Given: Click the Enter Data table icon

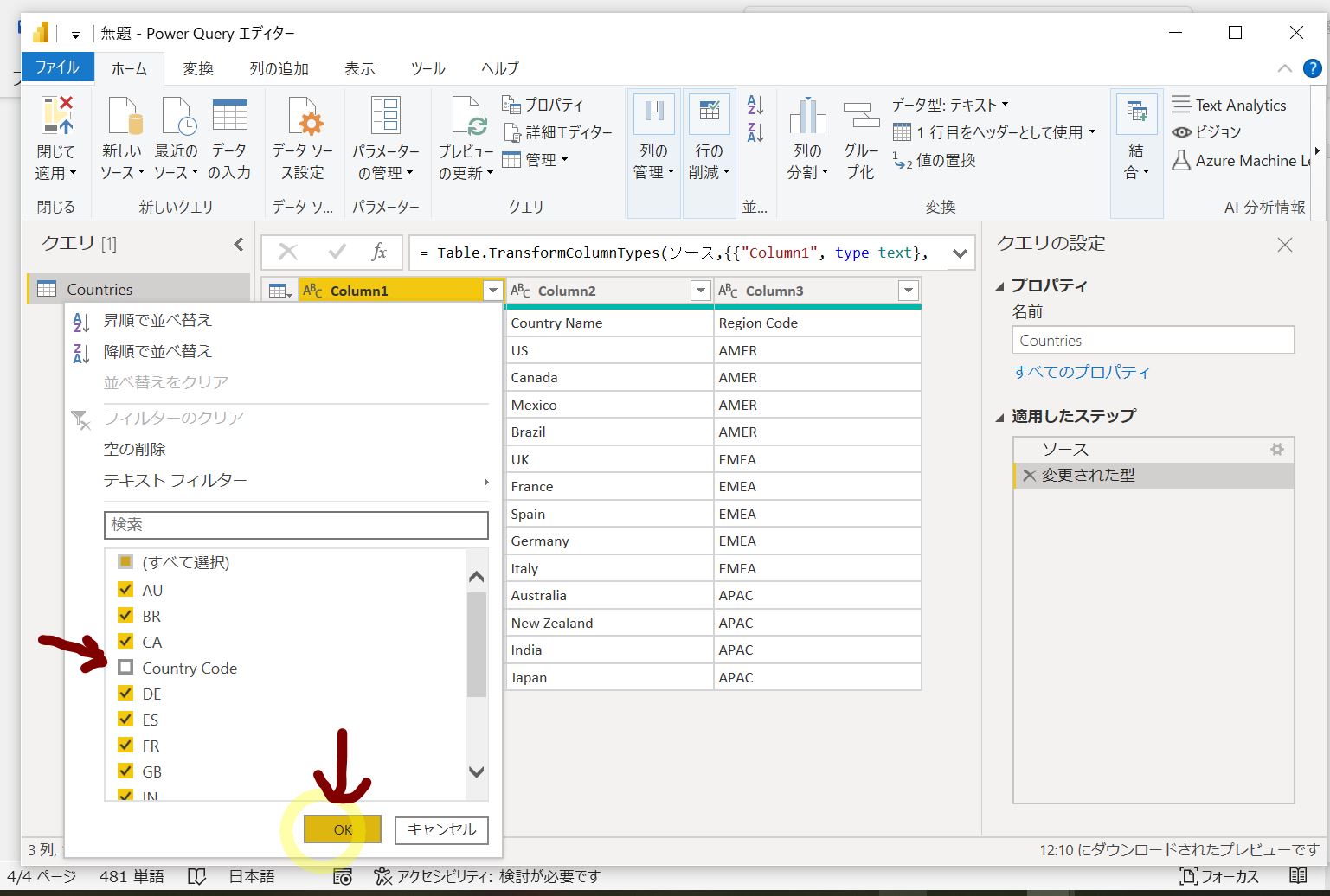Looking at the screenshot, I should click(x=230, y=116).
